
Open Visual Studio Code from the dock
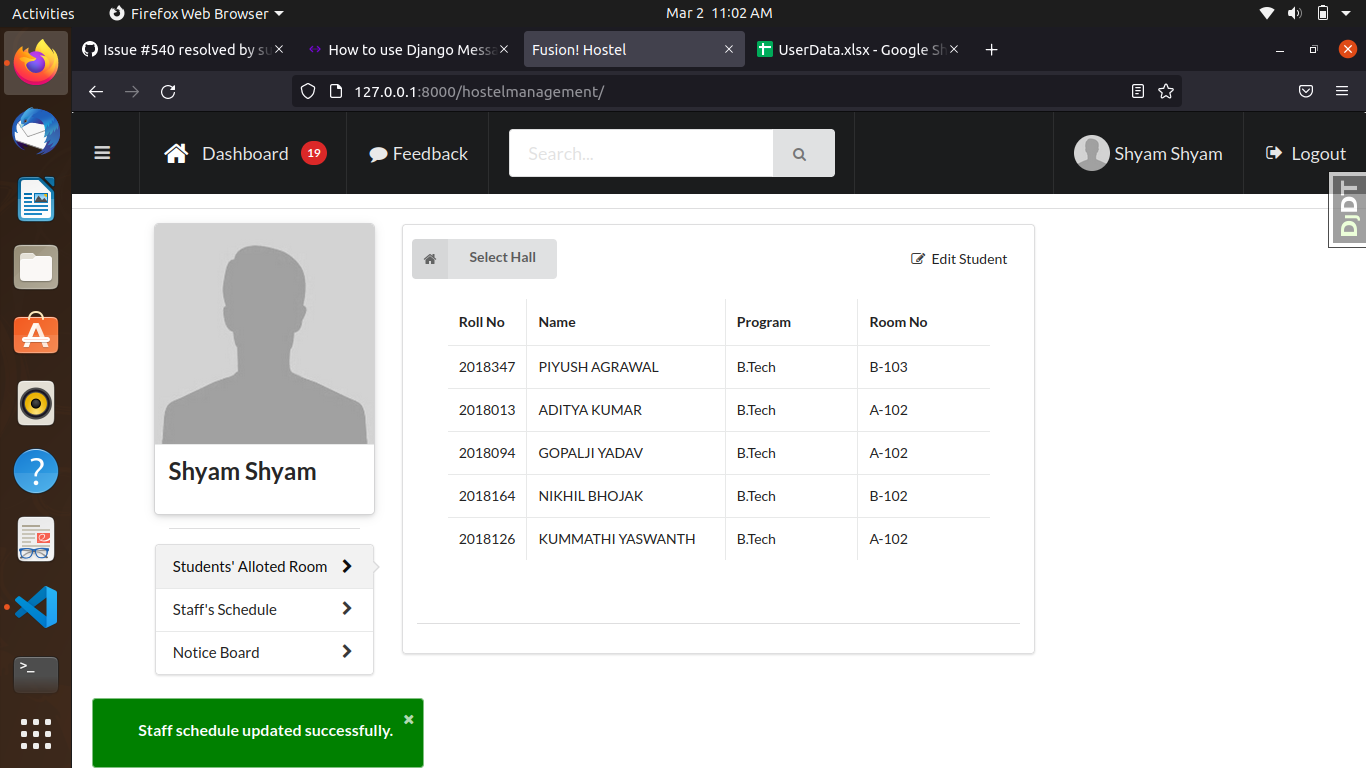tap(36, 607)
